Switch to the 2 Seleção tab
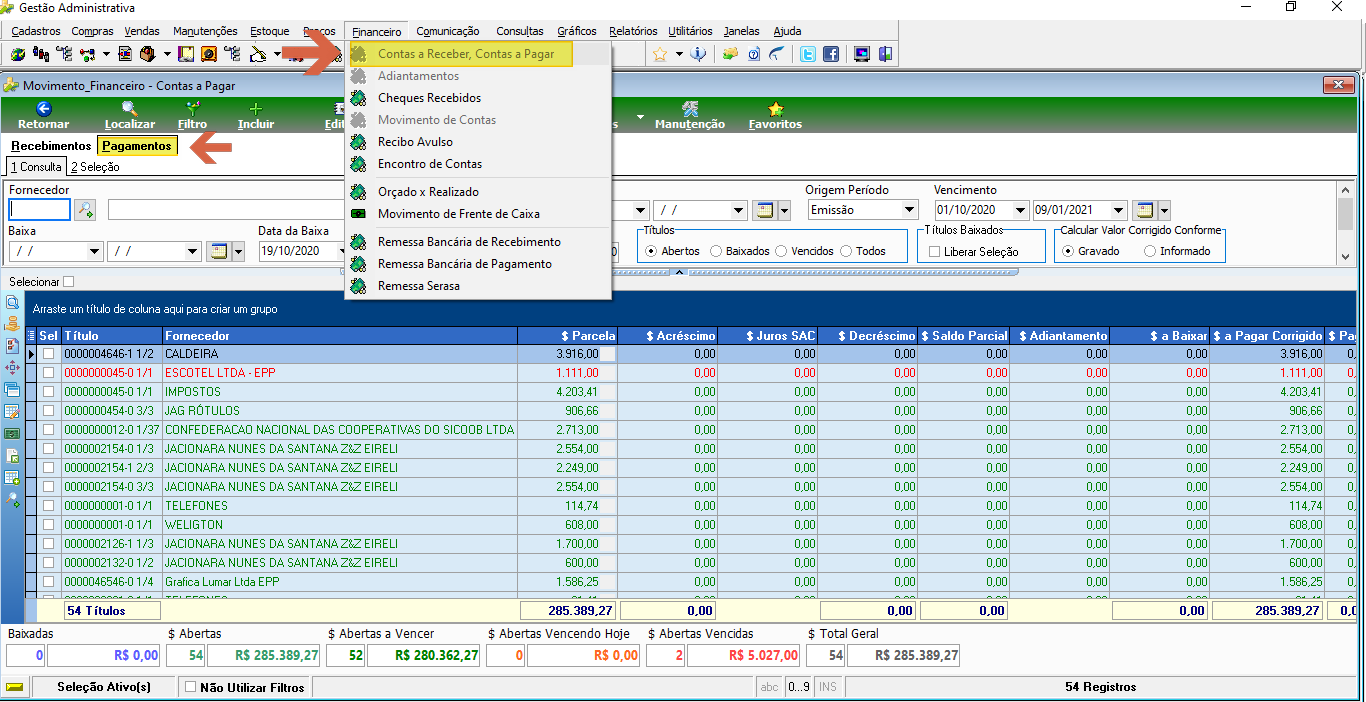The height and width of the screenshot is (702, 1366). click(95, 167)
